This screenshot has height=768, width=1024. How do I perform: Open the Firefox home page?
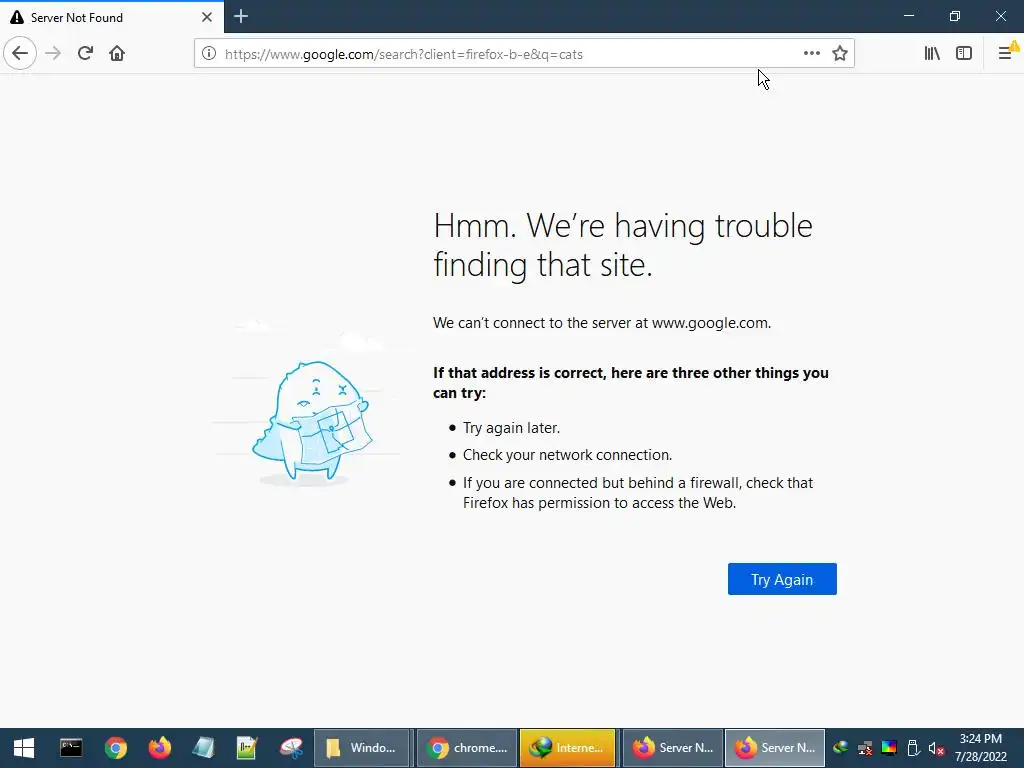[117, 53]
